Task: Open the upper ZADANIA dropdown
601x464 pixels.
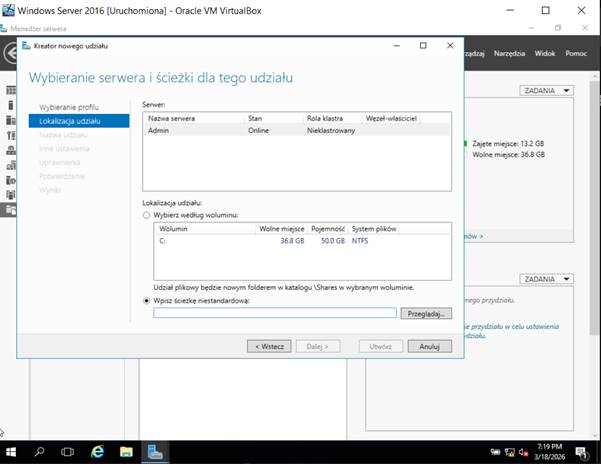Action: coord(547,91)
